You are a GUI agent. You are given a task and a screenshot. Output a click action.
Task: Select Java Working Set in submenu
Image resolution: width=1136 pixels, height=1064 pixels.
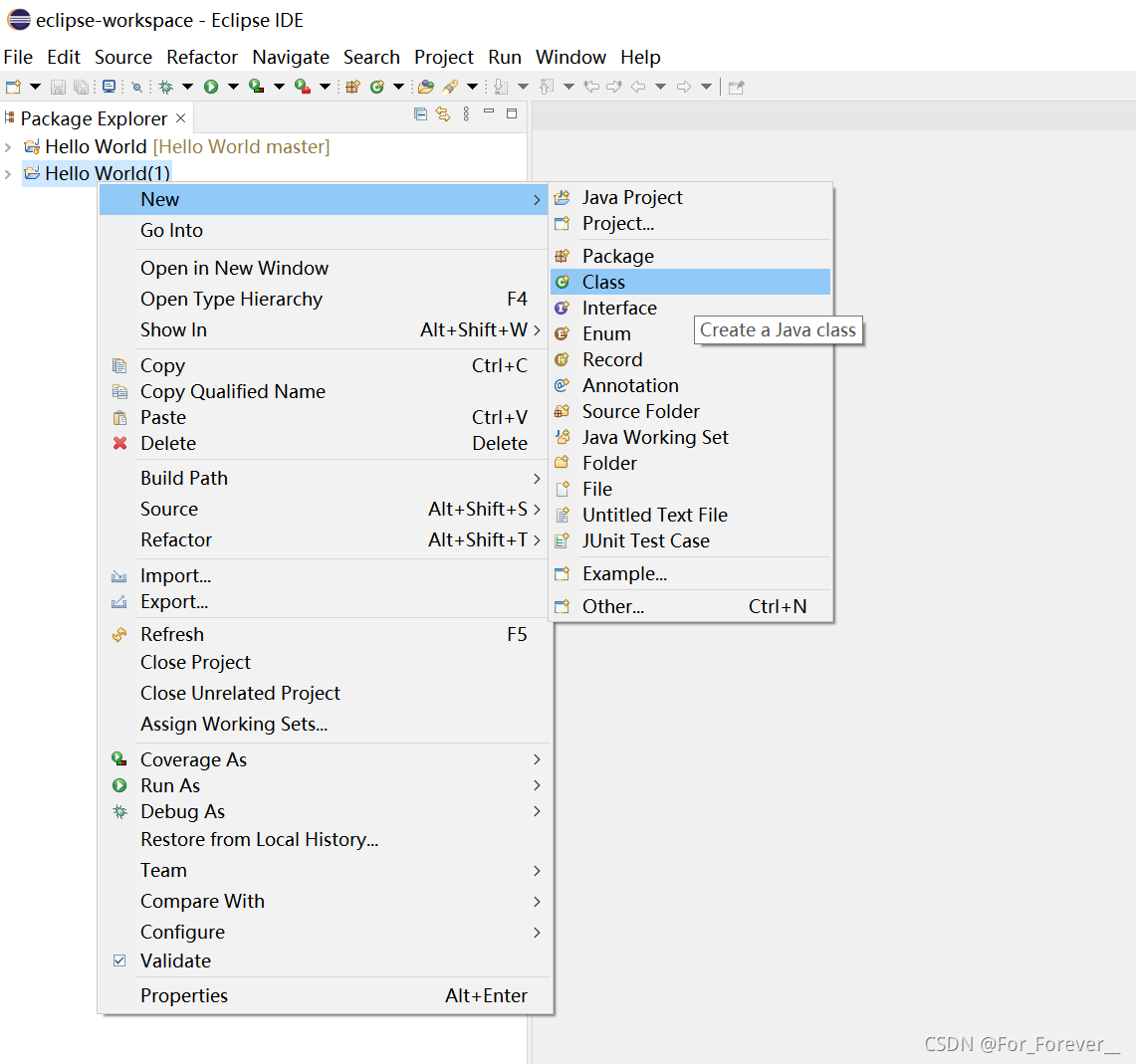point(690,438)
